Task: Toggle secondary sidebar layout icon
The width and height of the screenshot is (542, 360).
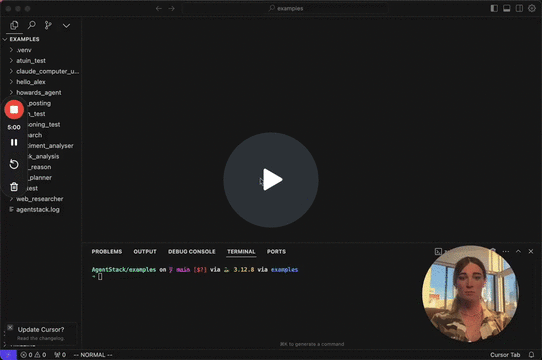Action: (519, 8)
